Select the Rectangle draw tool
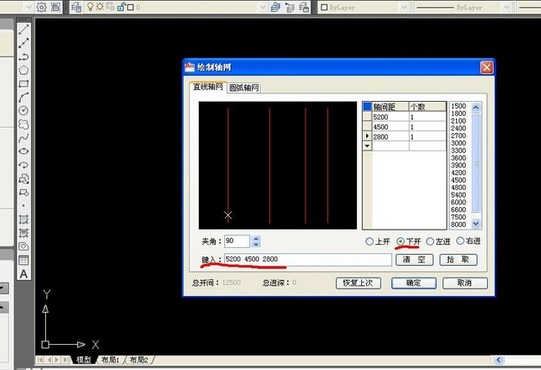The width and height of the screenshot is (541, 370). (x=23, y=84)
